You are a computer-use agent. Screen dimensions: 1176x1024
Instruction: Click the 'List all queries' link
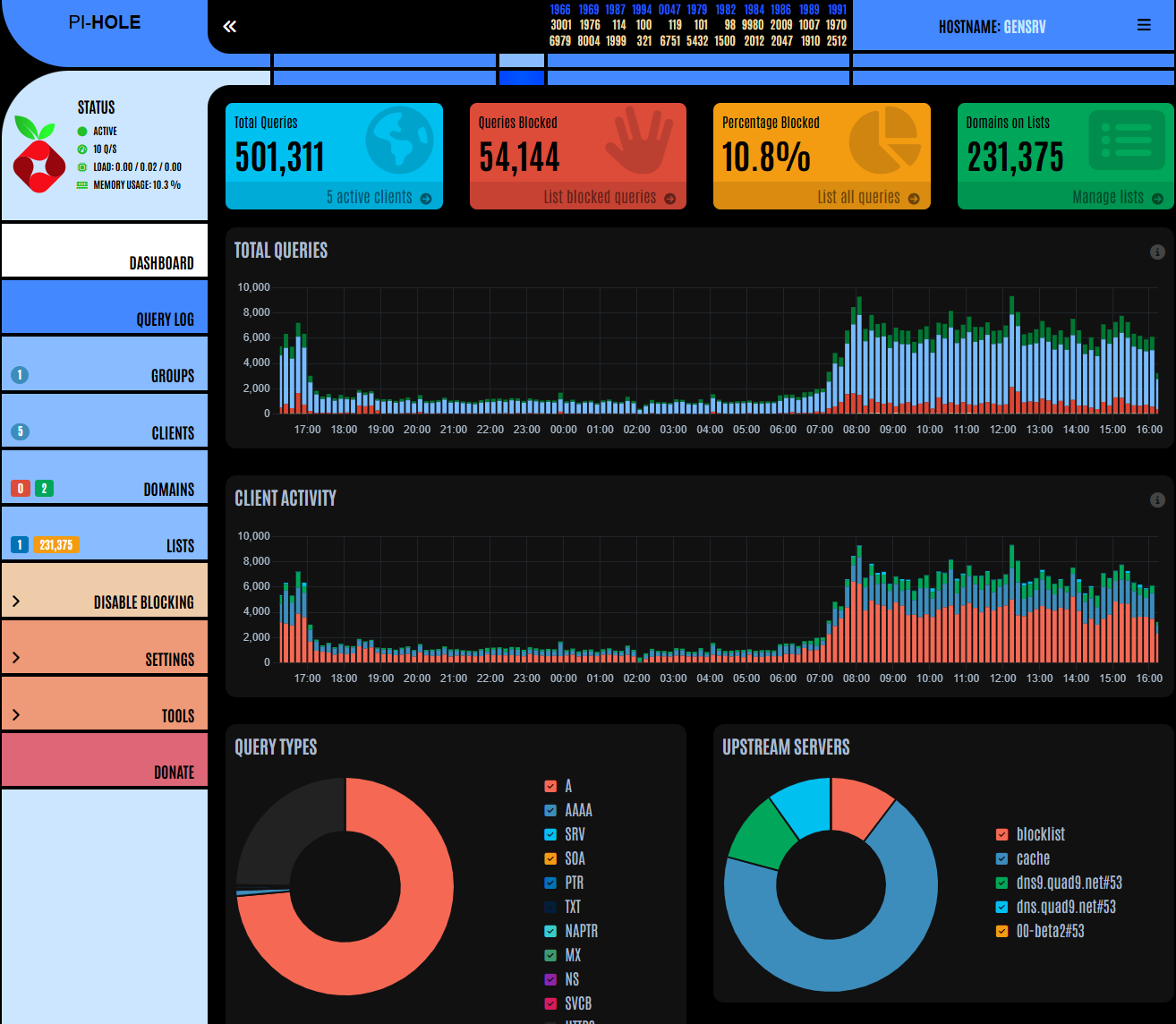pyautogui.click(x=858, y=198)
